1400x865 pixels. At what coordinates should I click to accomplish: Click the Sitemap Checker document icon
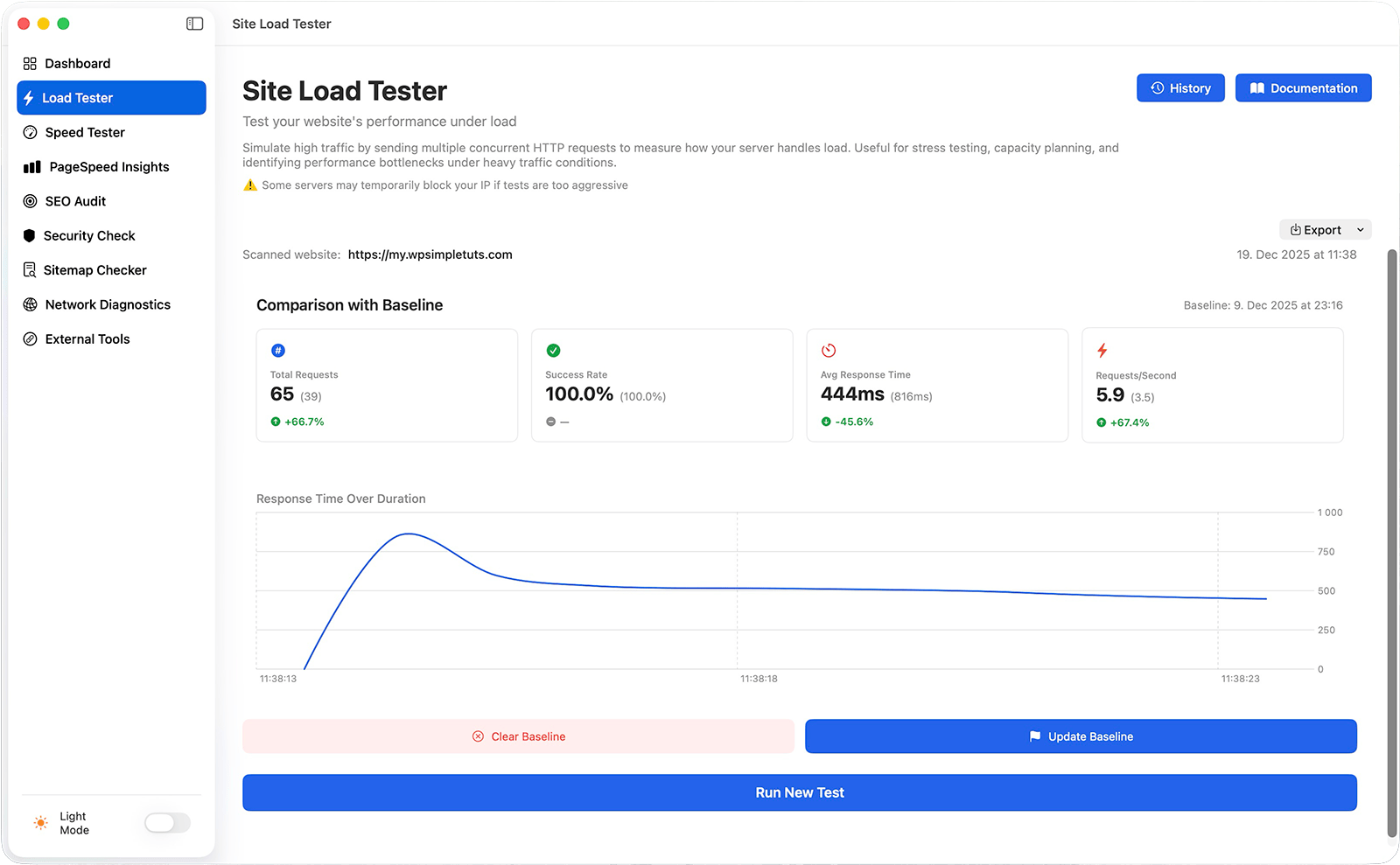click(x=31, y=269)
